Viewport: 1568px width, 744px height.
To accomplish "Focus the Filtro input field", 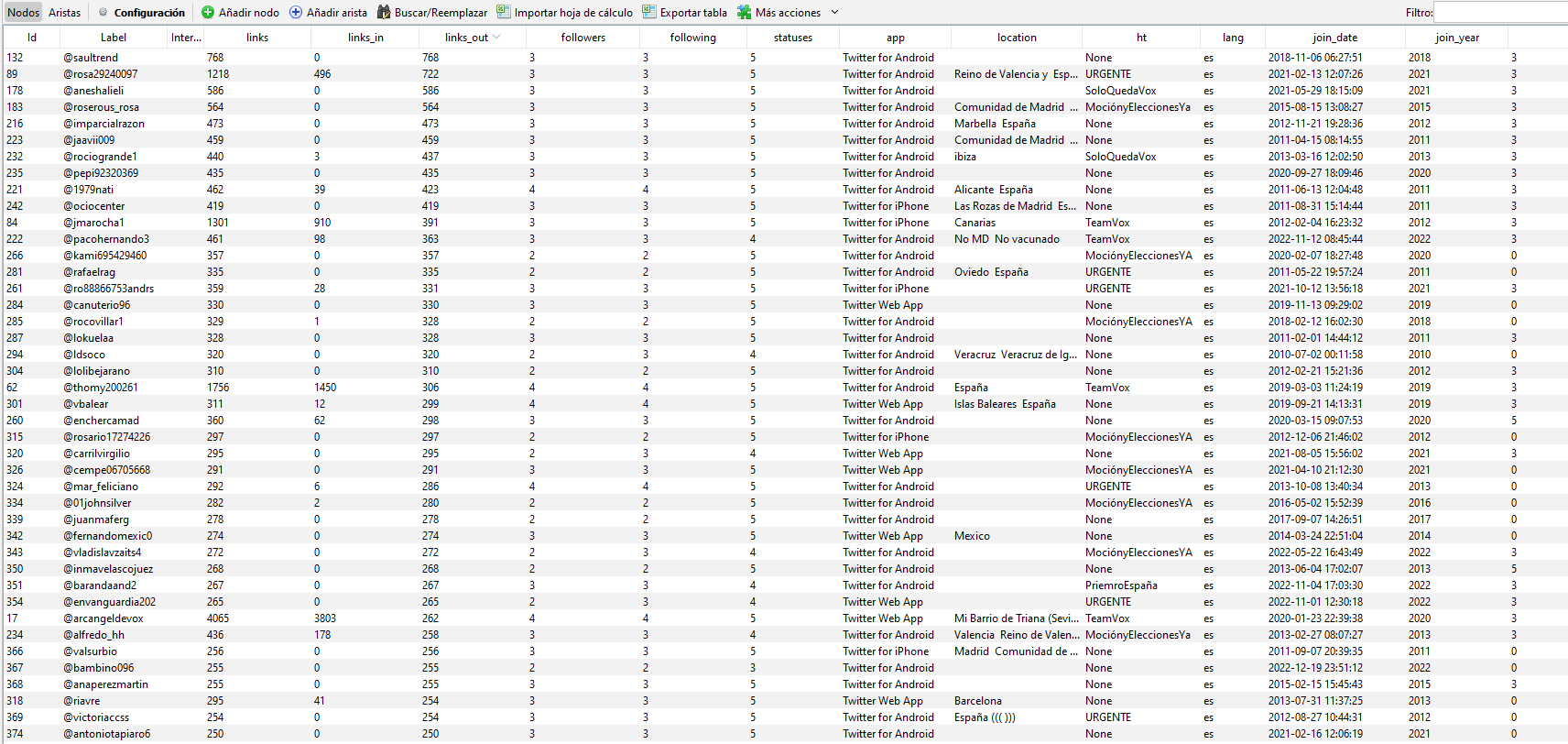I will (x=1500, y=12).
